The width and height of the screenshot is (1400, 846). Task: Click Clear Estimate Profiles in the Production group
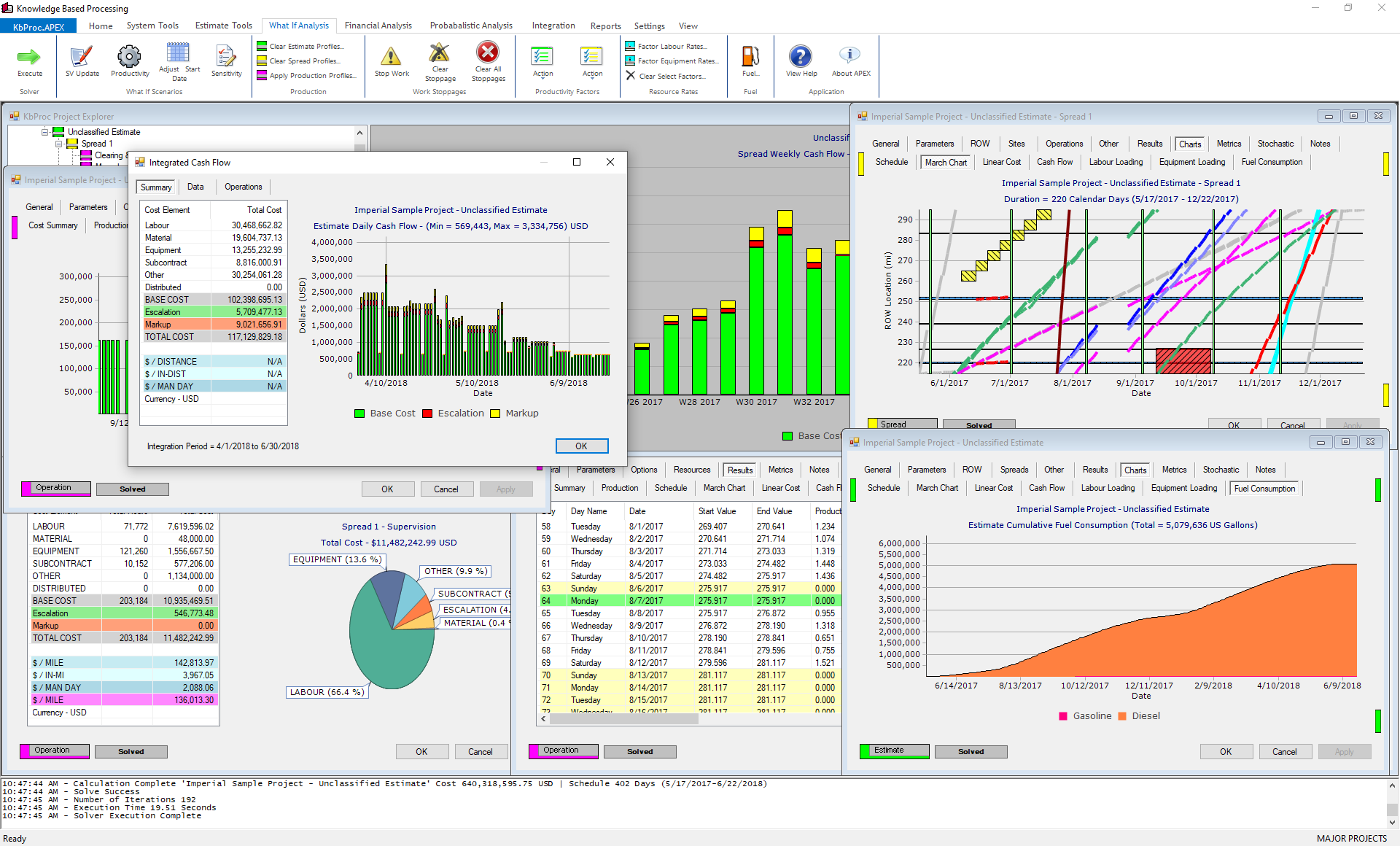[x=306, y=46]
